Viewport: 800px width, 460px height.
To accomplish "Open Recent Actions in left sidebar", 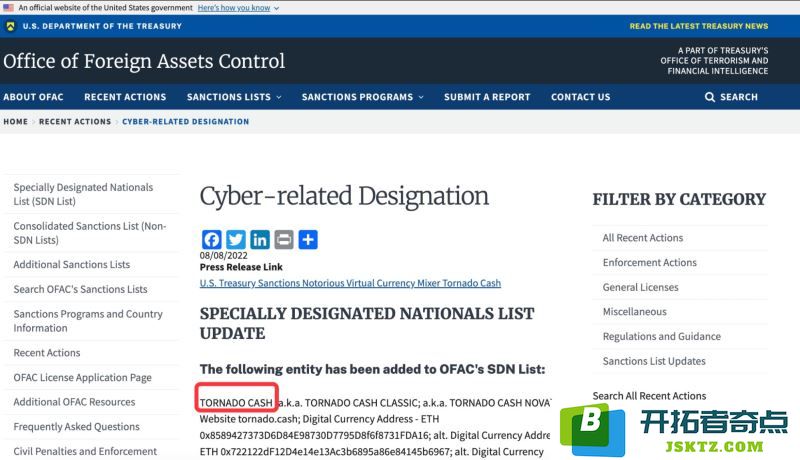I will [x=92, y=353].
